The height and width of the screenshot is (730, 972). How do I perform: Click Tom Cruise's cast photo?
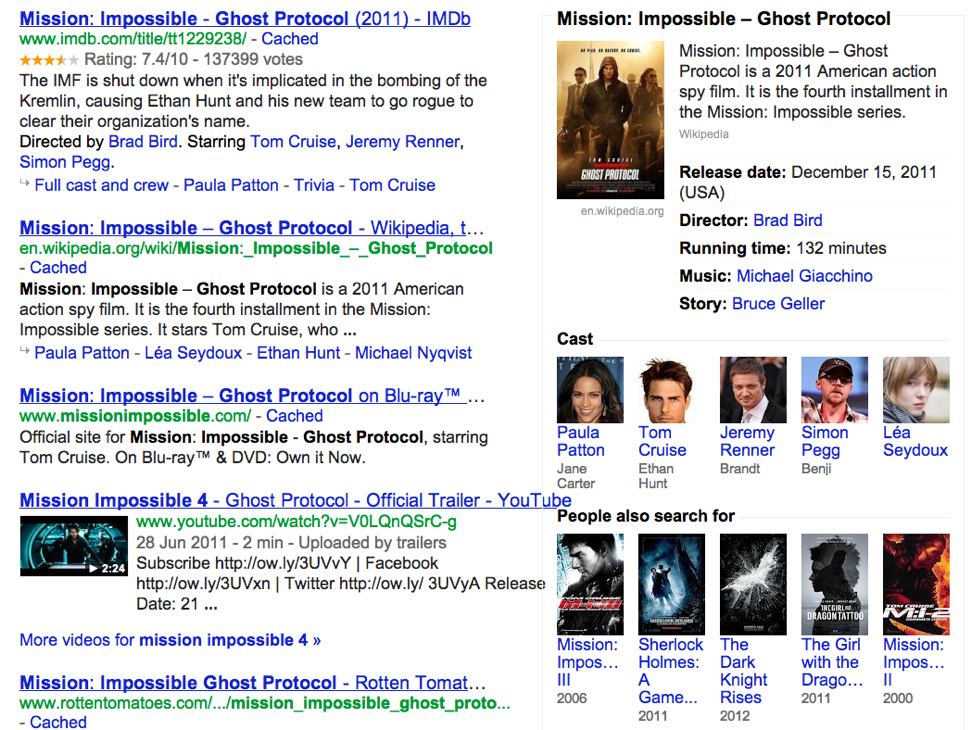[672, 390]
